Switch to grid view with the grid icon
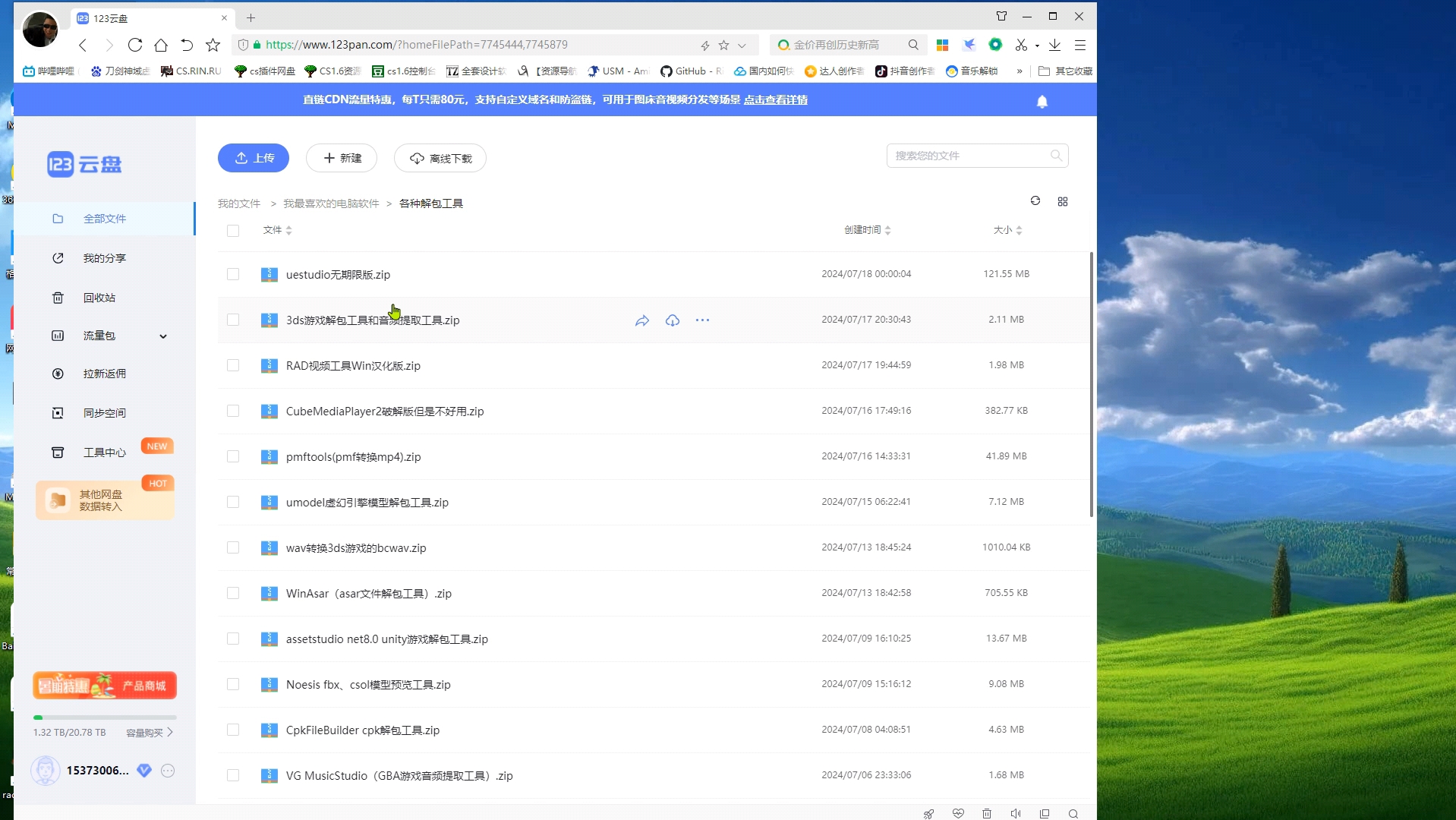1456x820 pixels. click(x=1063, y=201)
